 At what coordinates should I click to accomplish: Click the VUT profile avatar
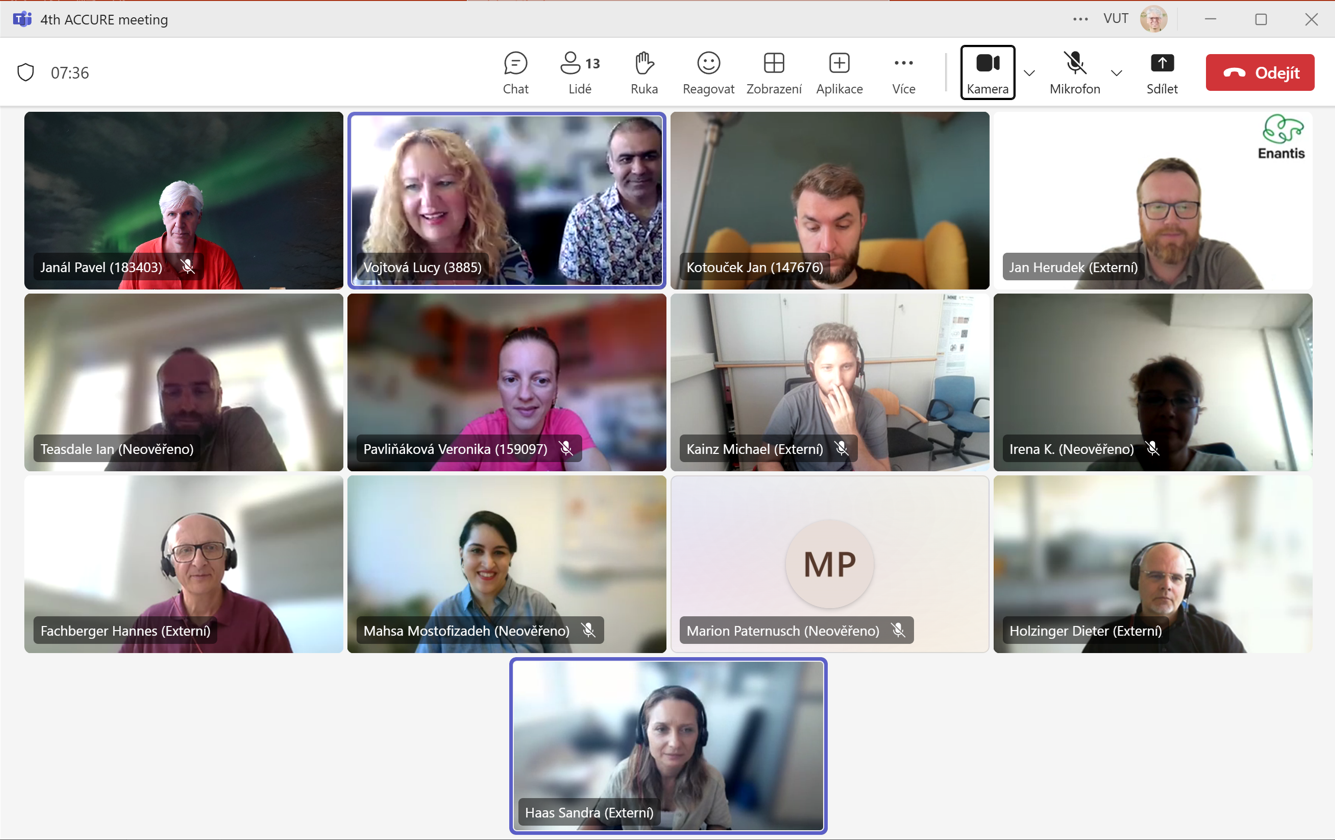coord(1153,19)
